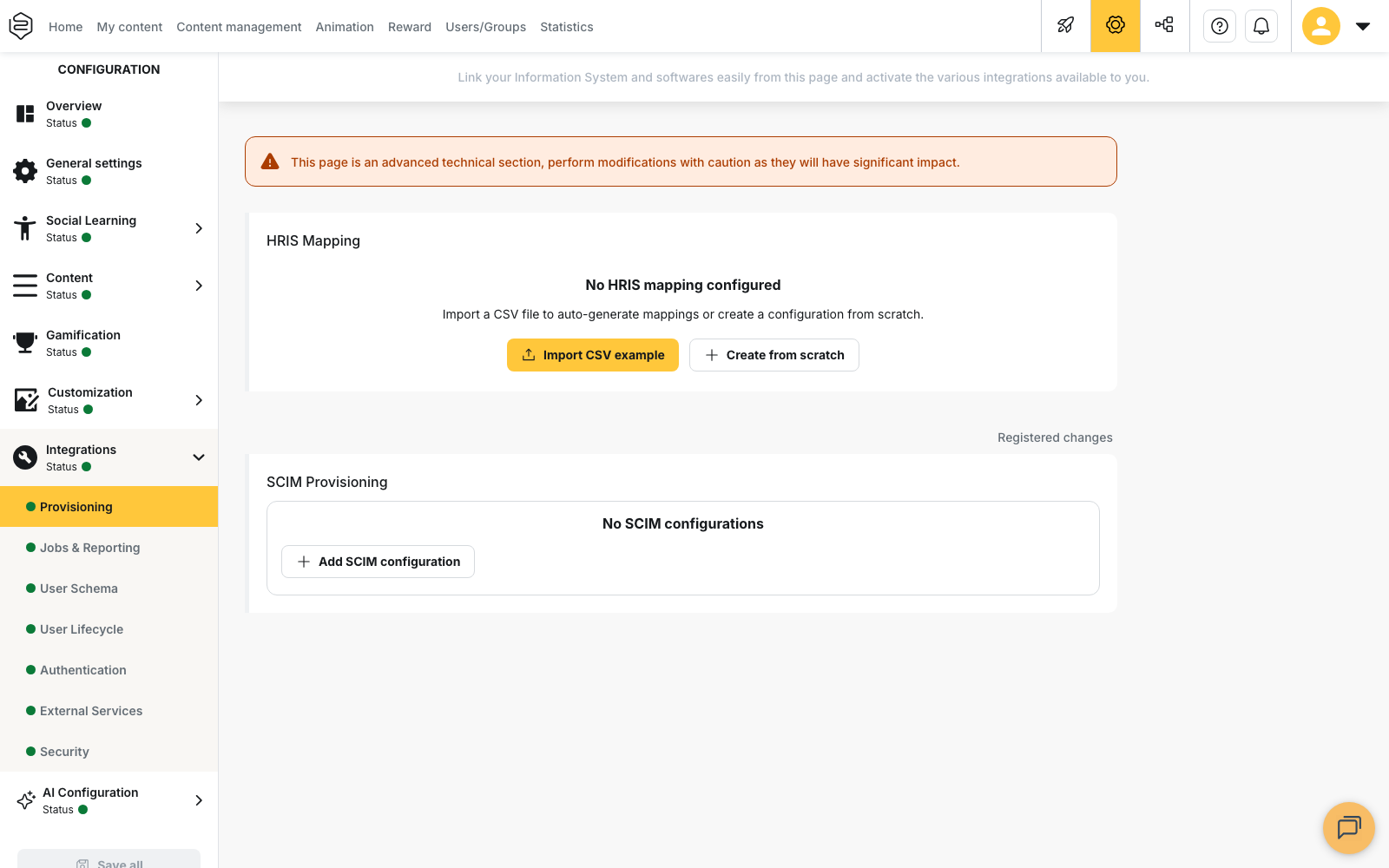Open the Content management menu
Screen dimensions: 1389x868
(239, 27)
